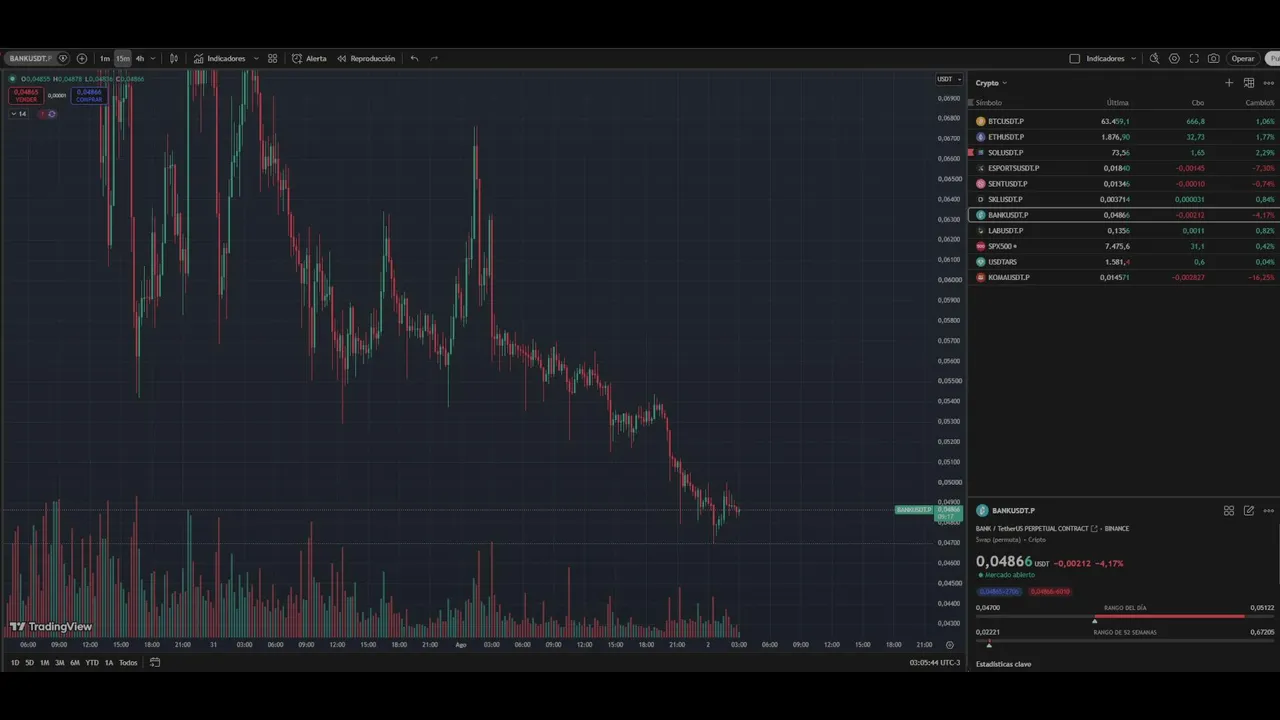
Task: Open watchlist more options menu
Action: (1268, 83)
